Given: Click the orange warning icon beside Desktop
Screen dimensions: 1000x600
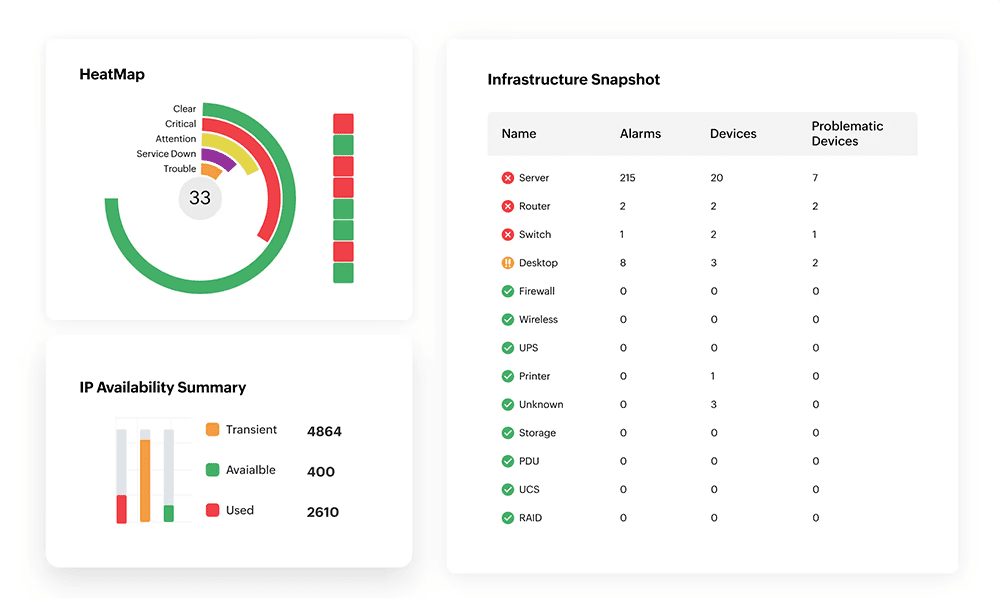Looking at the screenshot, I should [x=507, y=263].
